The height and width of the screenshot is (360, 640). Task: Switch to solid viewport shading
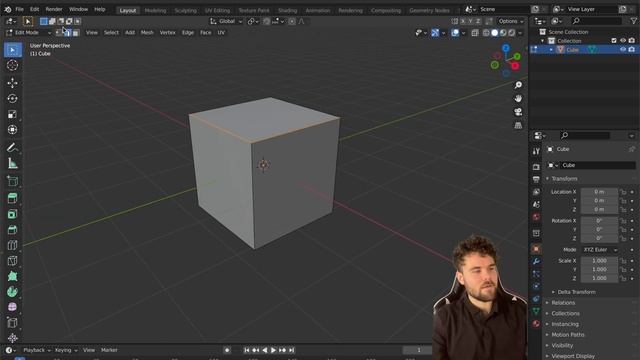(x=495, y=33)
